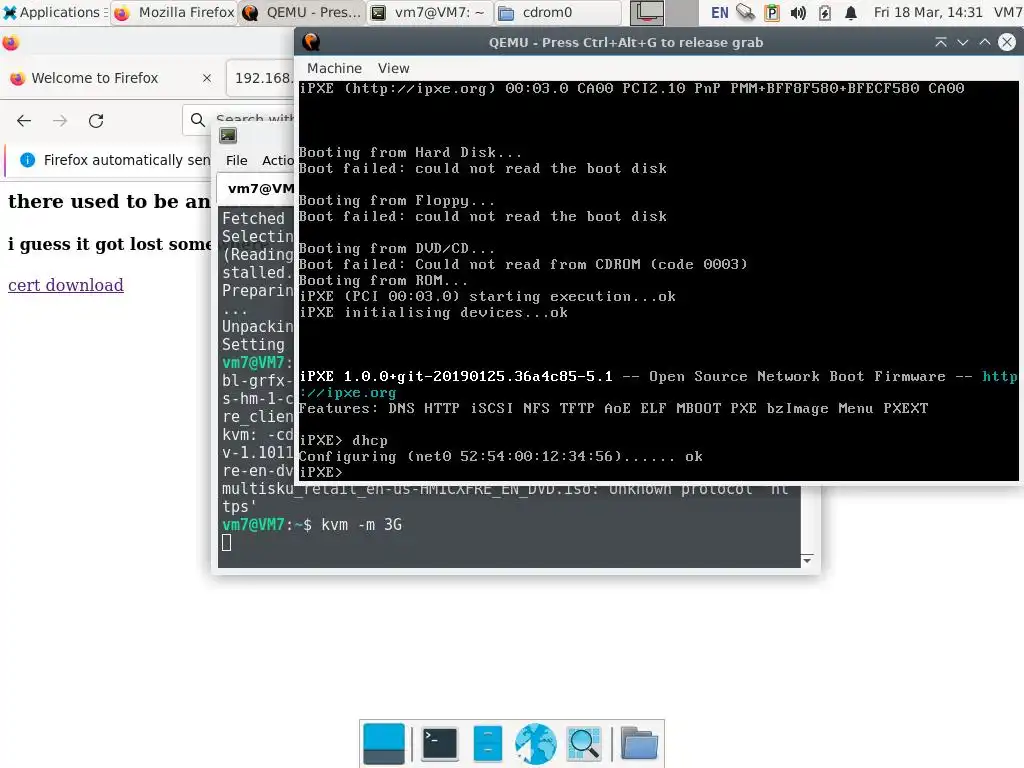Click the terminal command line kvm -m 3G
This screenshot has width=1024, height=768.
pyautogui.click(x=361, y=524)
